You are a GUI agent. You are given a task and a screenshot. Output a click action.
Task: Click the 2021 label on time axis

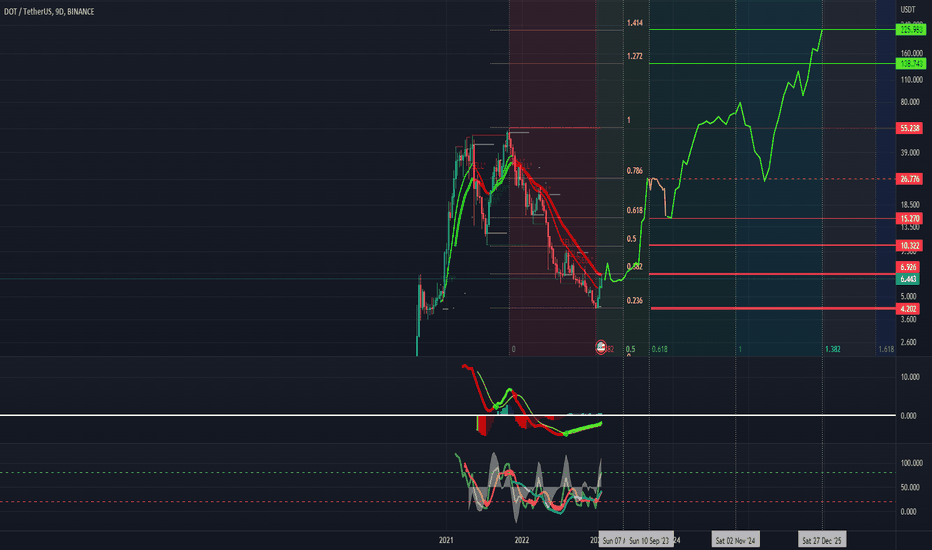[446, 540]
